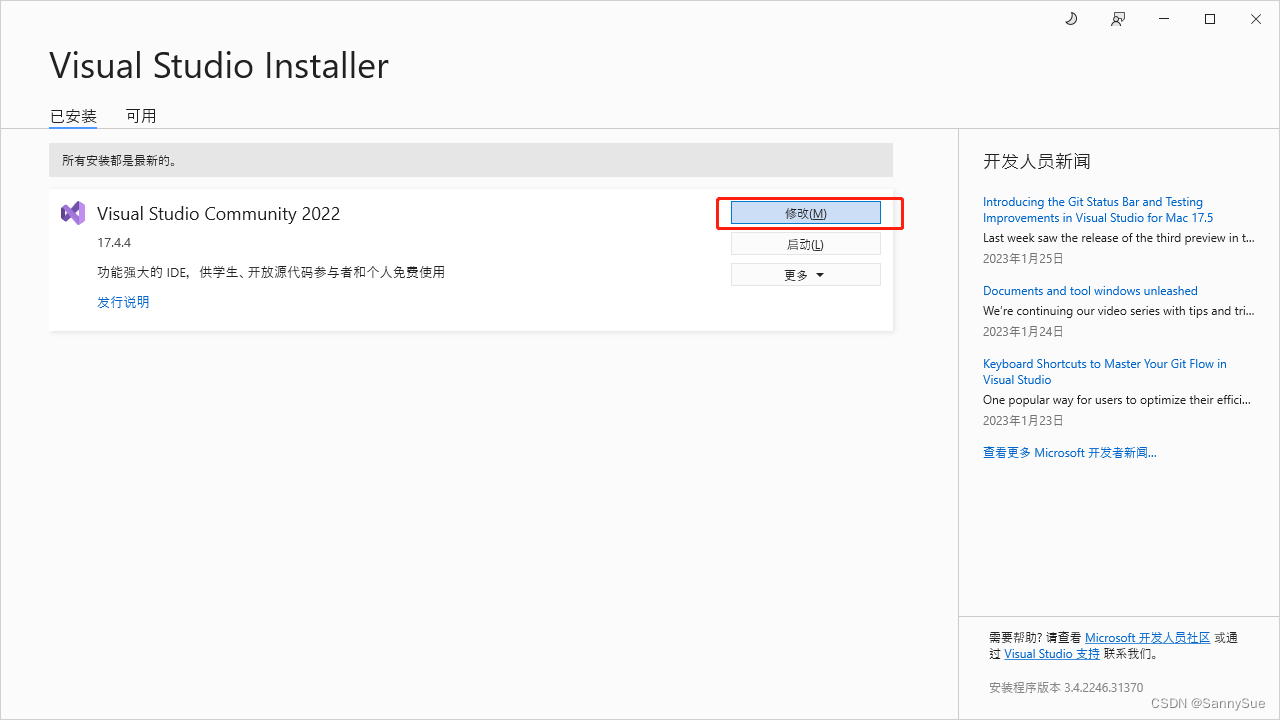Click version number 17.4.4
The height and width of the screenshot is (720, 1280).
[114, 243]
